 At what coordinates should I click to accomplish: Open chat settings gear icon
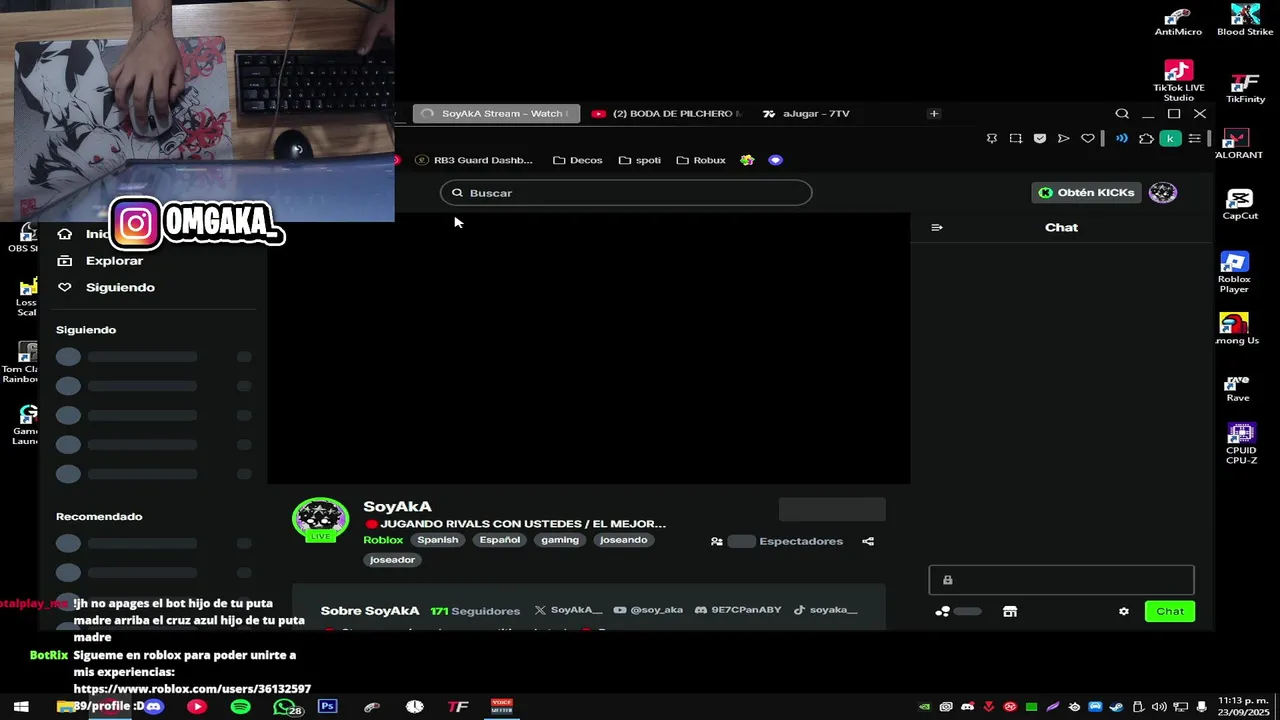coord(1124,612)
